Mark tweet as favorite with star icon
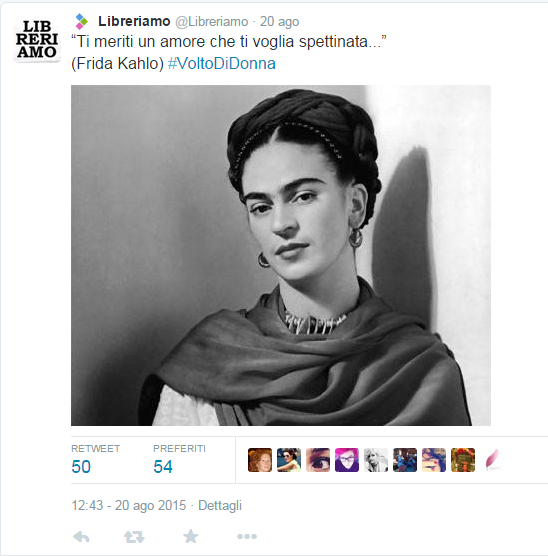548x556 pixels. coord(190,536)
